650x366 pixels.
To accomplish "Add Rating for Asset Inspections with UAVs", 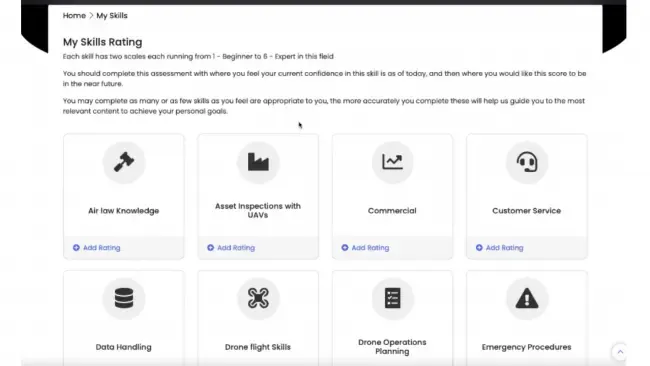I will 231,247.
